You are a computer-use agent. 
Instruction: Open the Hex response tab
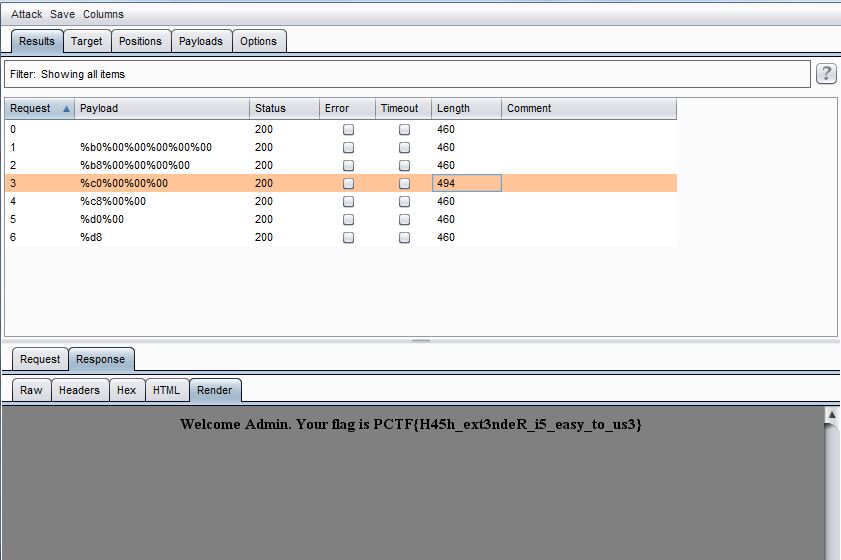(126, 390)
